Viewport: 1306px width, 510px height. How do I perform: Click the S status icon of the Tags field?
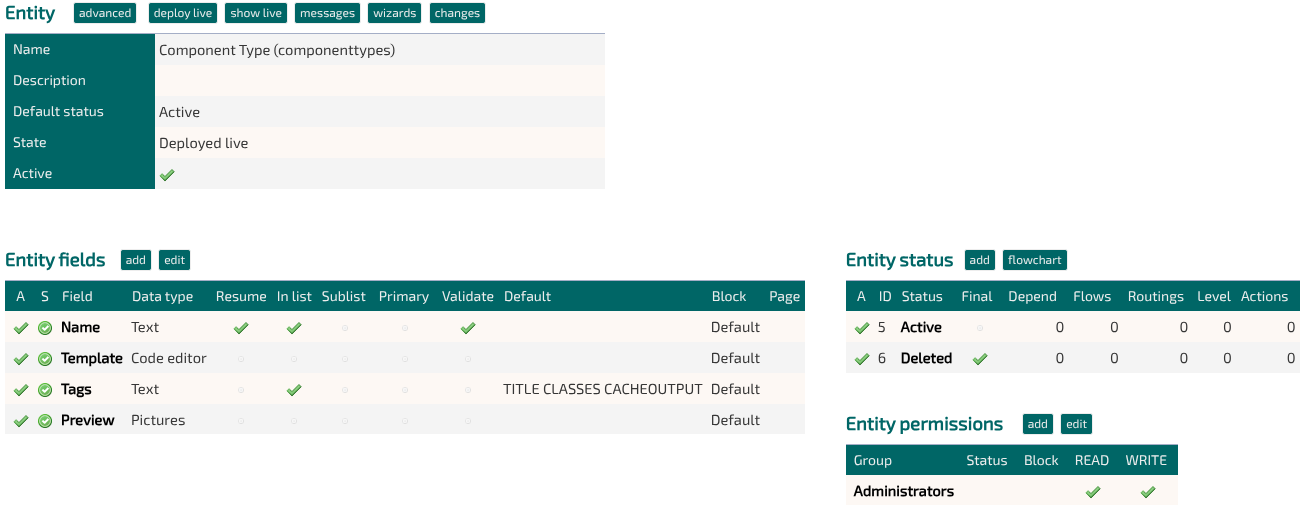click(45, 390)
